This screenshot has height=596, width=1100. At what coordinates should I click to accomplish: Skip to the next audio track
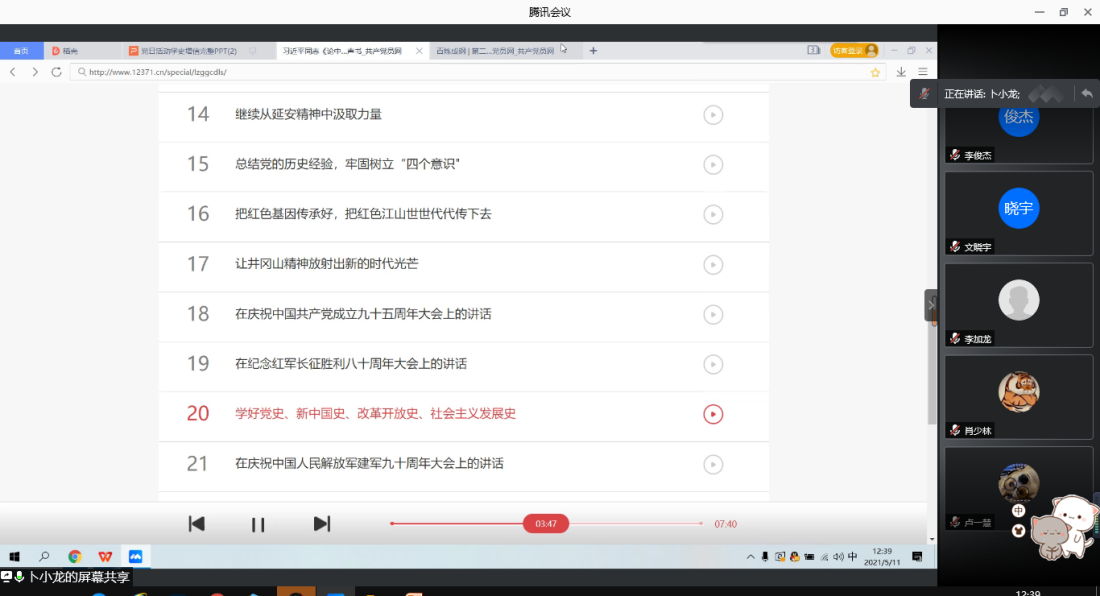321,524
